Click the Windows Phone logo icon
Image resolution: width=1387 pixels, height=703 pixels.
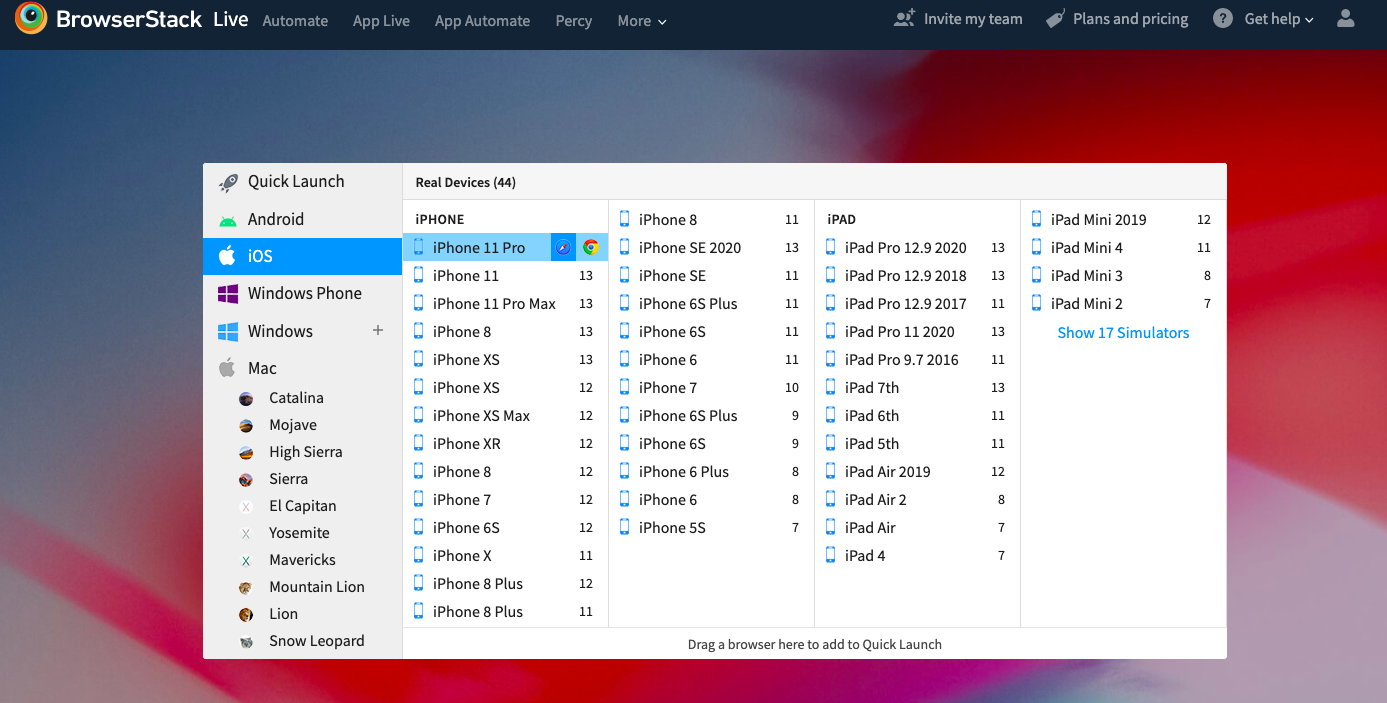click(x=228, y=294)
